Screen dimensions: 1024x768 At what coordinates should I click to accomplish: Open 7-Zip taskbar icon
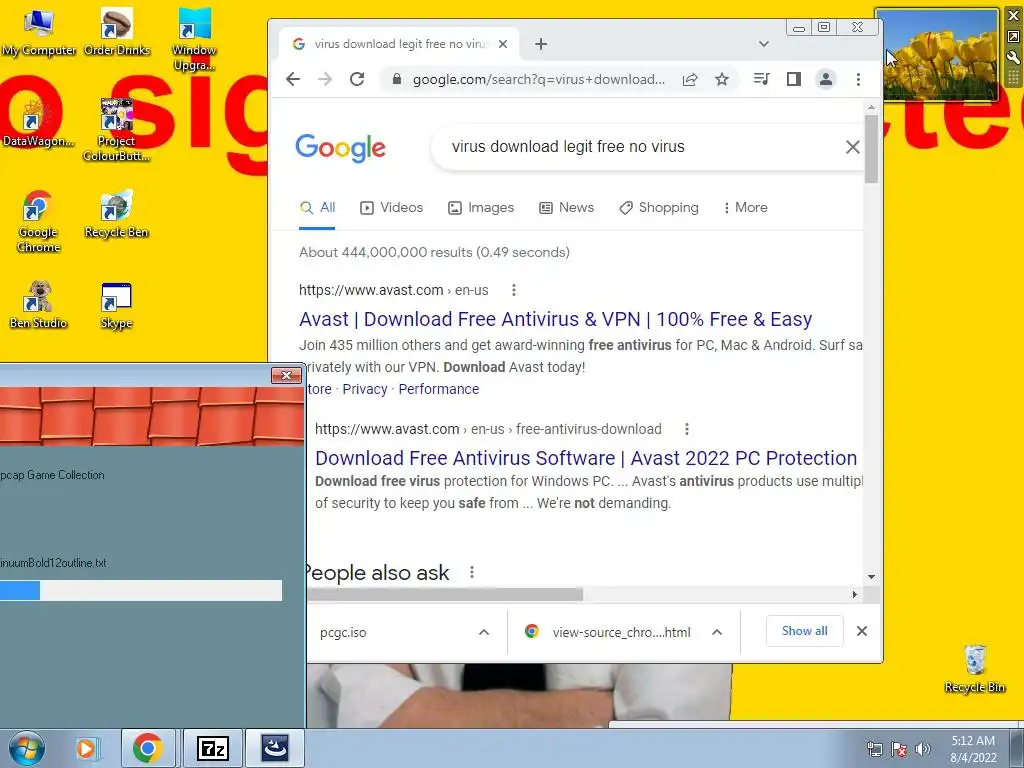[213, 748]
